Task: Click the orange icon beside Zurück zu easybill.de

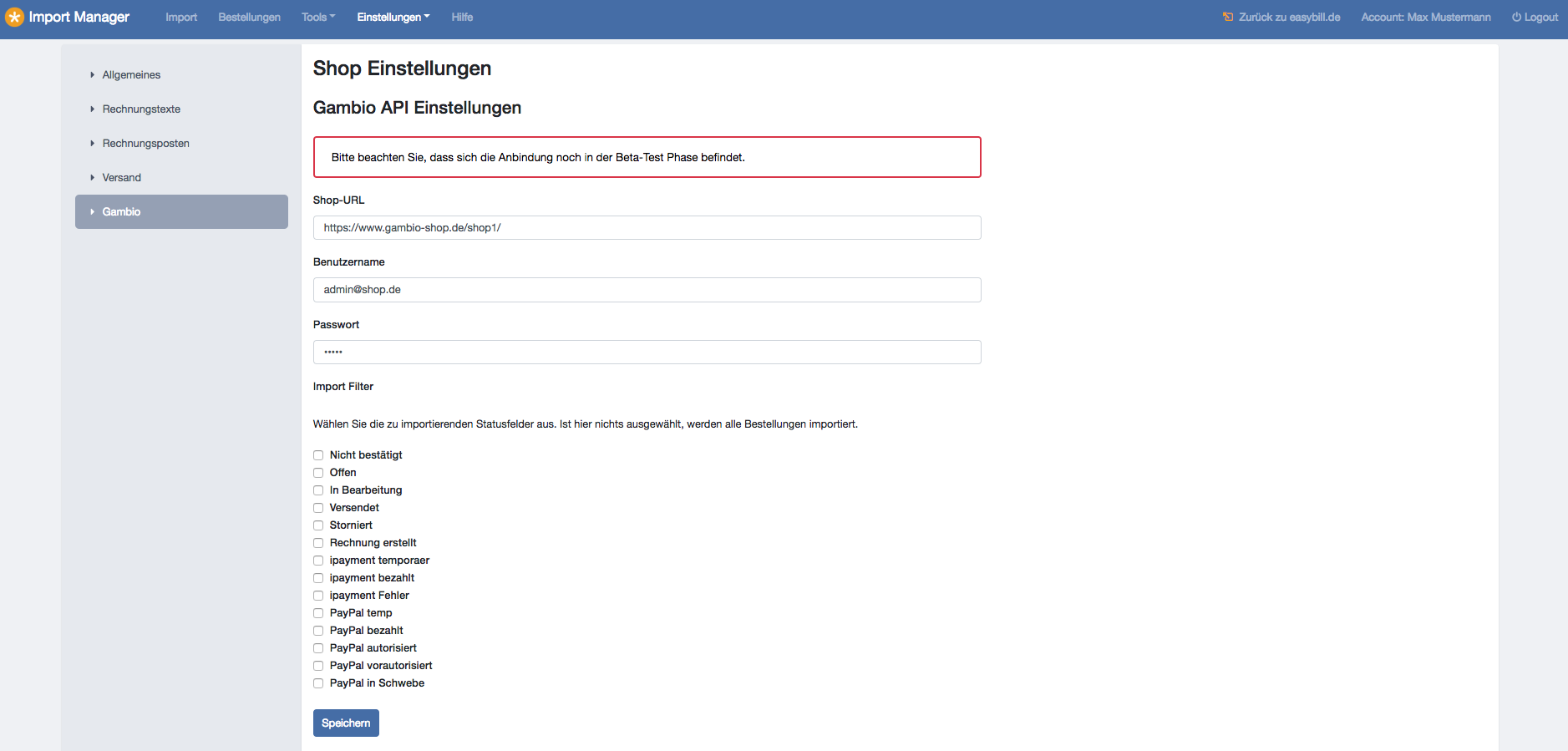Action: tap(1227, 17)
